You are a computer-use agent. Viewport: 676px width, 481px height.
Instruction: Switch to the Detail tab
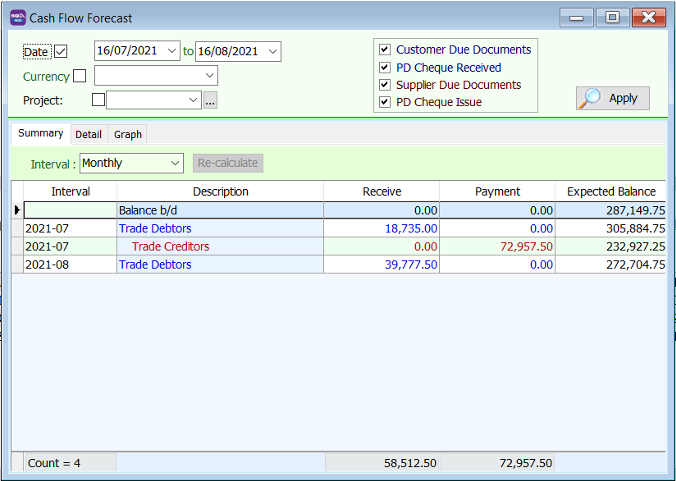pos(88,134)
